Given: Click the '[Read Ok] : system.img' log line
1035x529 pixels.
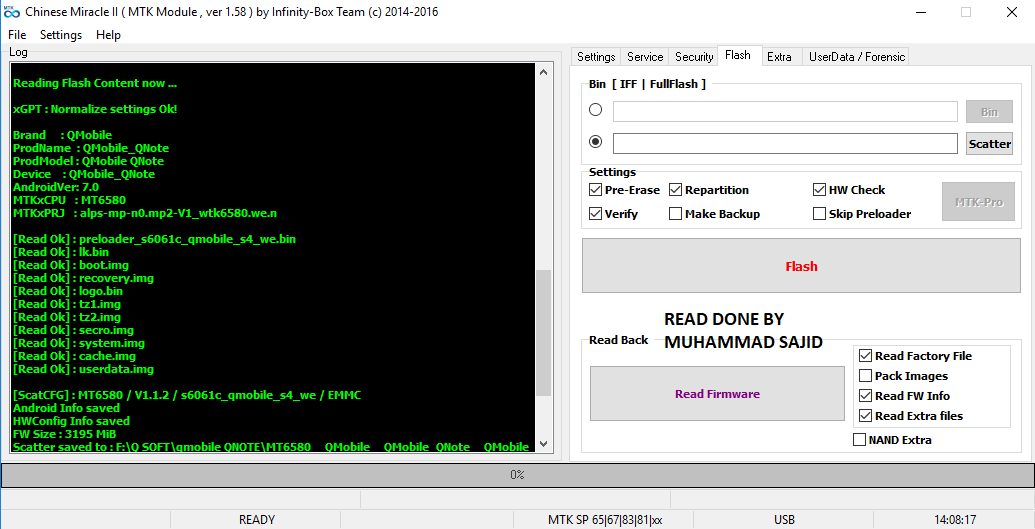Looking at the screenshot, I should coord(79,343).
